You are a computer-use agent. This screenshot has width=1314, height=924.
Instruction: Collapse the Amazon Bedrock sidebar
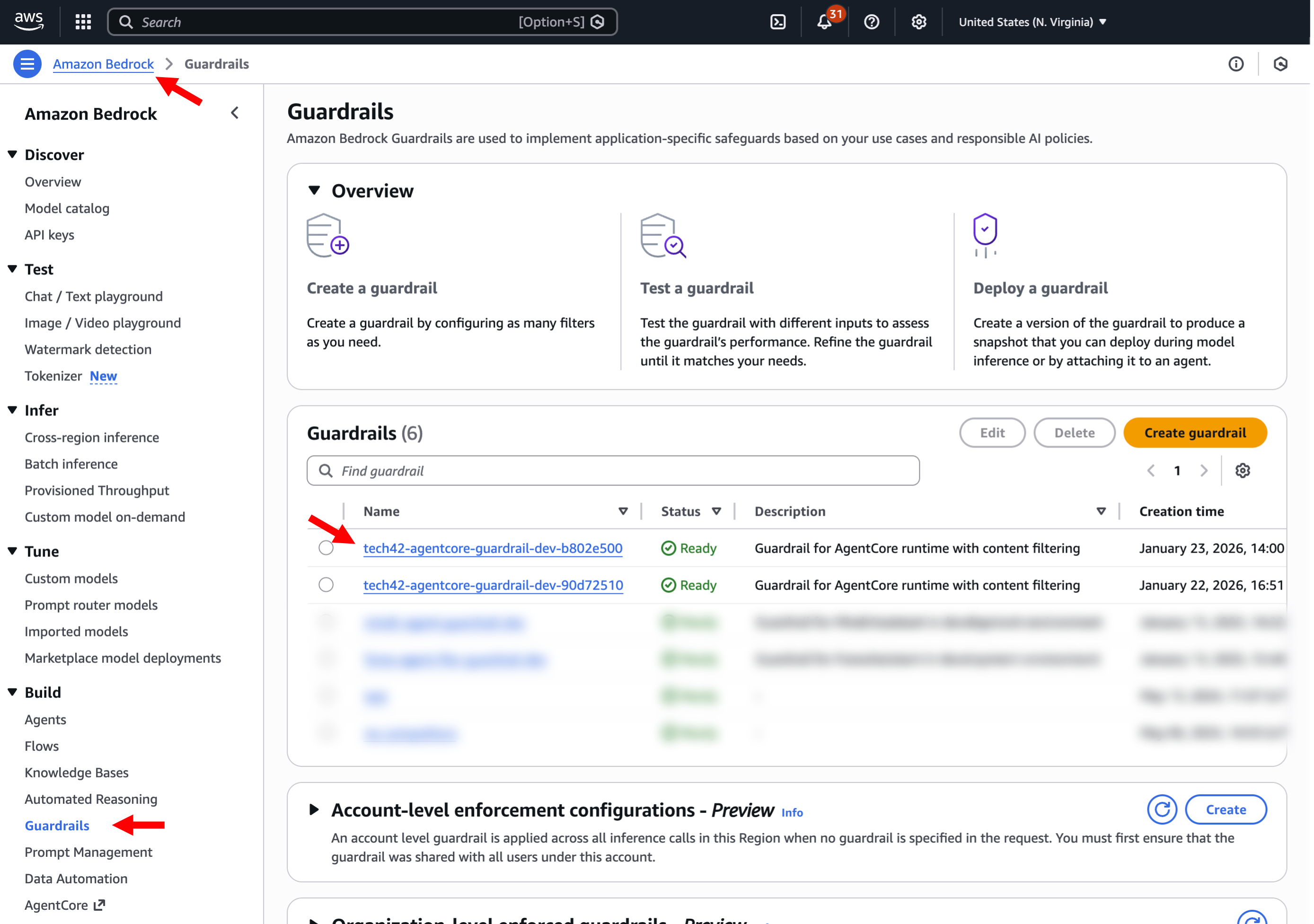coord(235,113)
